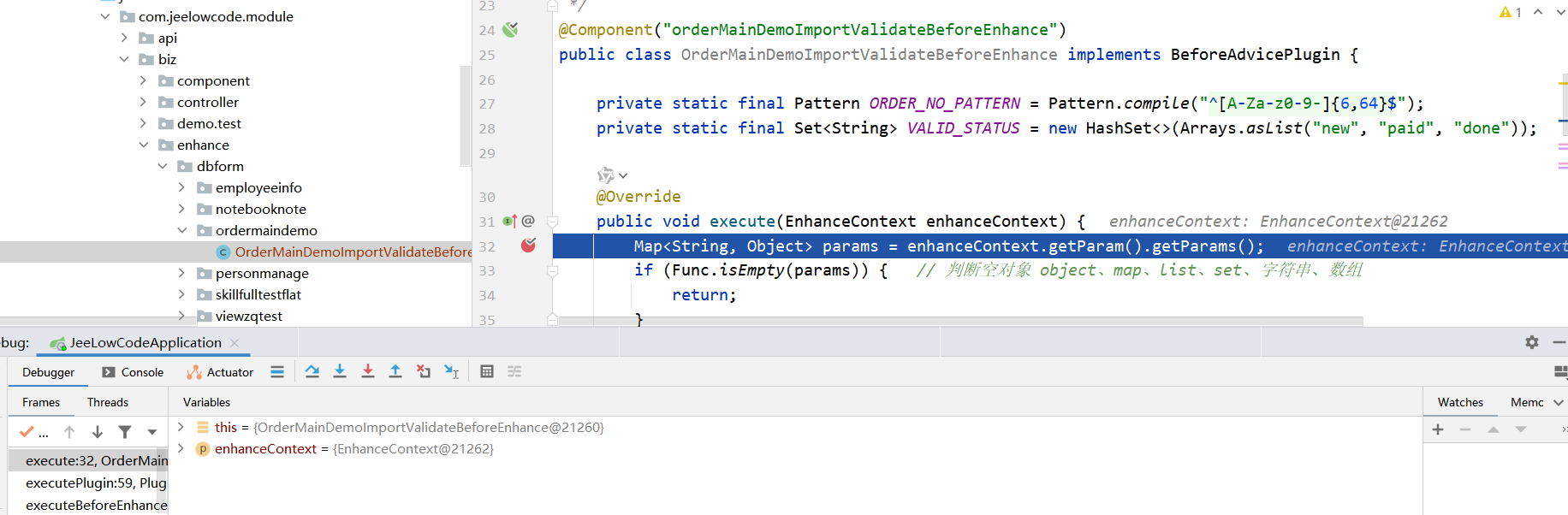Image resolution: width=1568 pixels, height=515 pixels.
Task: Open the Threads tab
Action: pyautogui.click(x=107, y=402)
